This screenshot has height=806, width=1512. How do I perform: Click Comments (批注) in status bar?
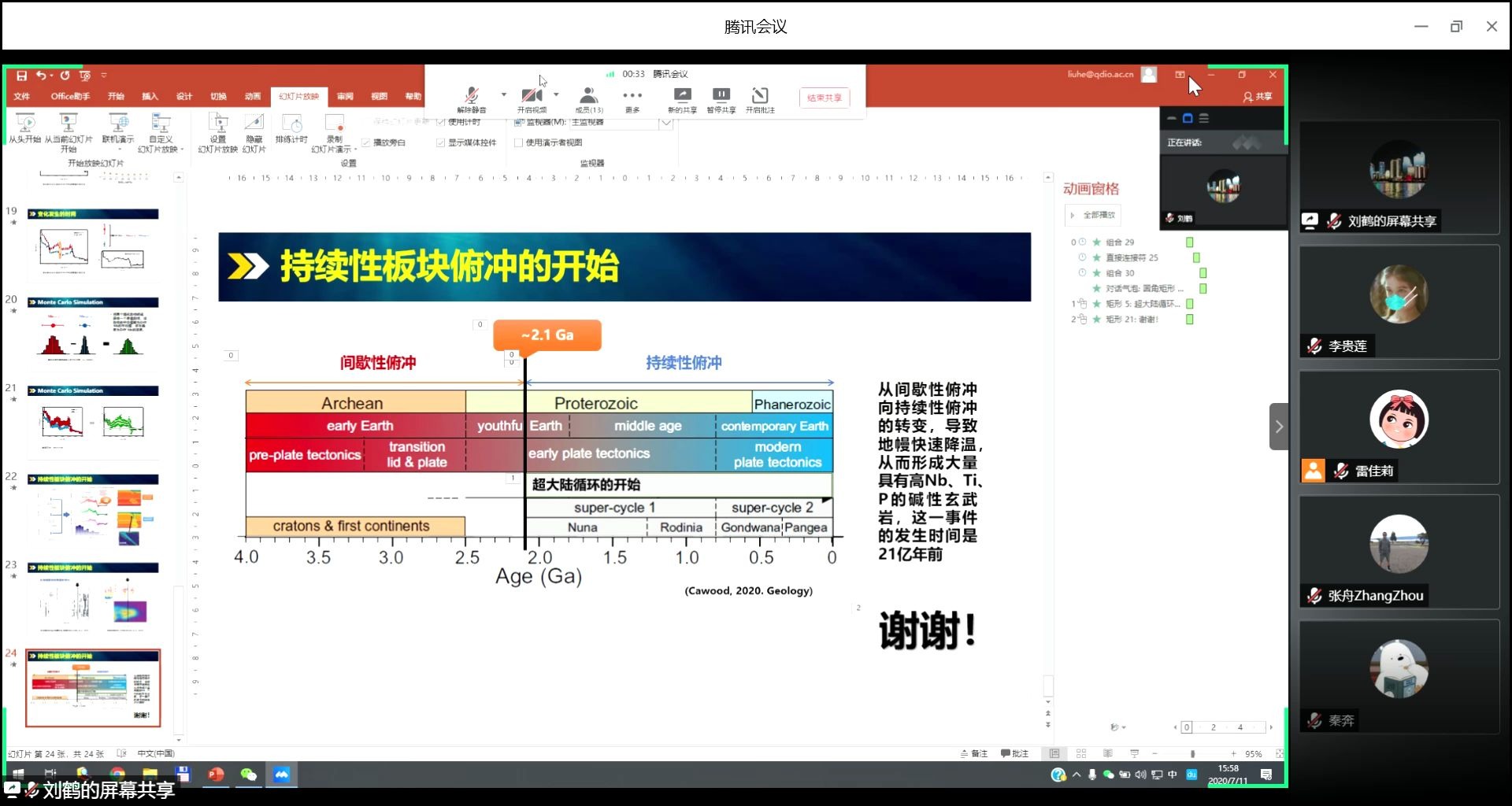(1015, 754)
